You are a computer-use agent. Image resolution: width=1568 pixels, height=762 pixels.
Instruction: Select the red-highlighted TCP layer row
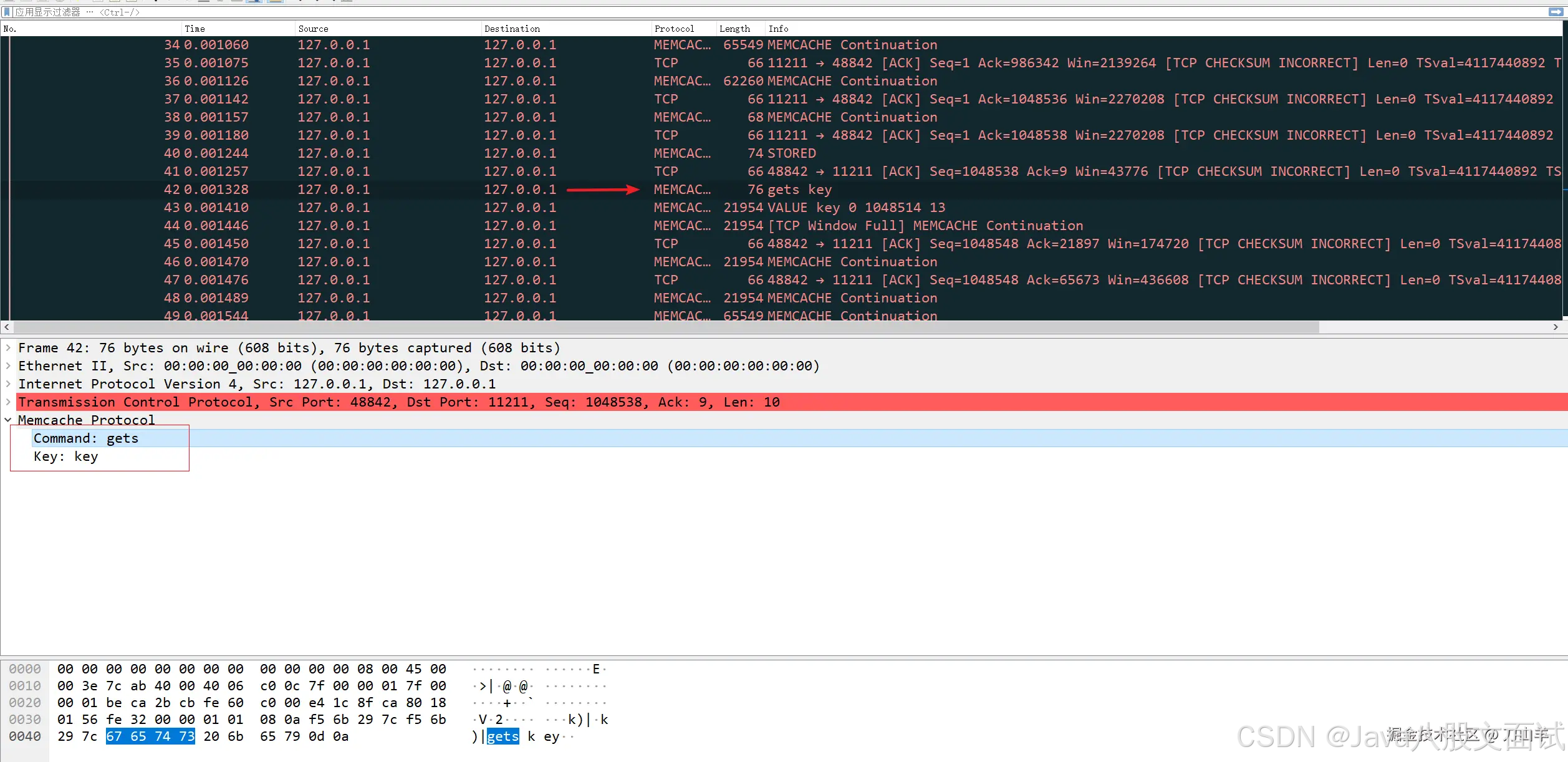(x=399, y=402)
